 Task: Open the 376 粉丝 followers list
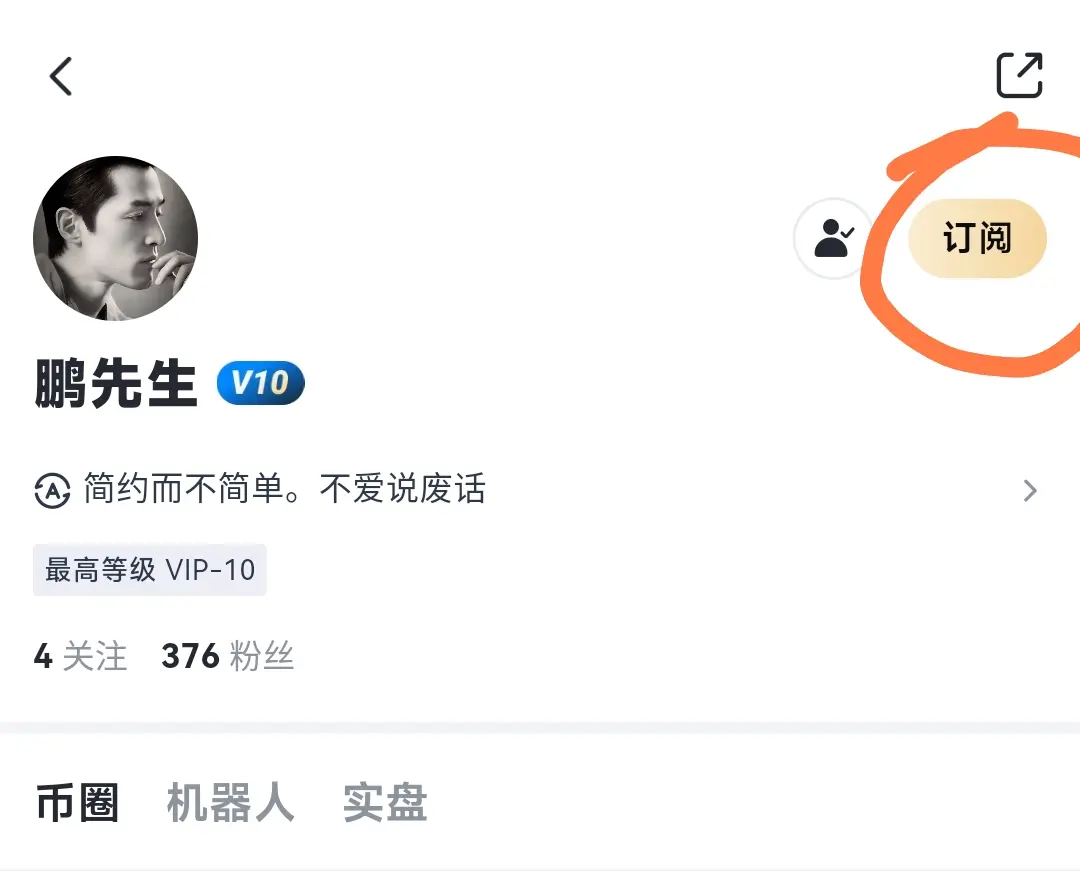[227, 656]
